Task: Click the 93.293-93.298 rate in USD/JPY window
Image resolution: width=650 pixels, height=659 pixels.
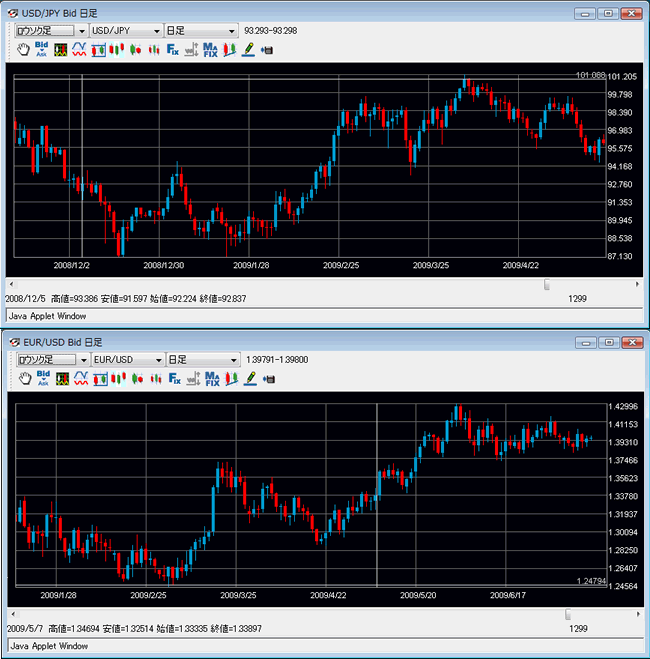Action: [x=271, y=31]
